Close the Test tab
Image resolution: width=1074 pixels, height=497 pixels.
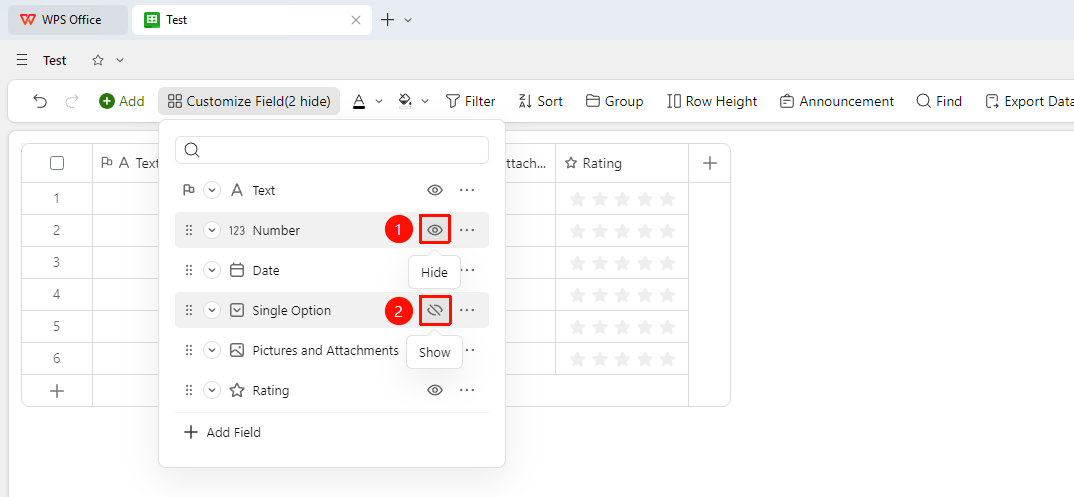[x=355, y=20]
